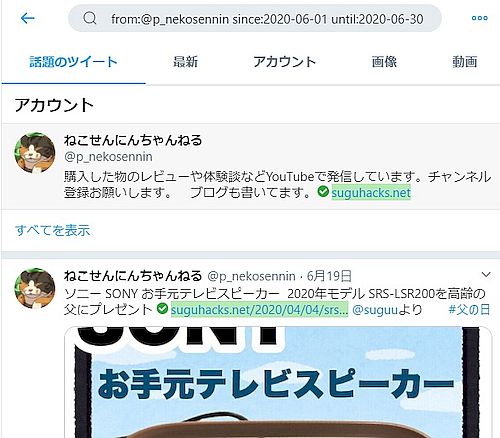Click the @p_nekosennin handle in the tweet header
Screen dimensions: 500x438
click(x=251, y=276)
